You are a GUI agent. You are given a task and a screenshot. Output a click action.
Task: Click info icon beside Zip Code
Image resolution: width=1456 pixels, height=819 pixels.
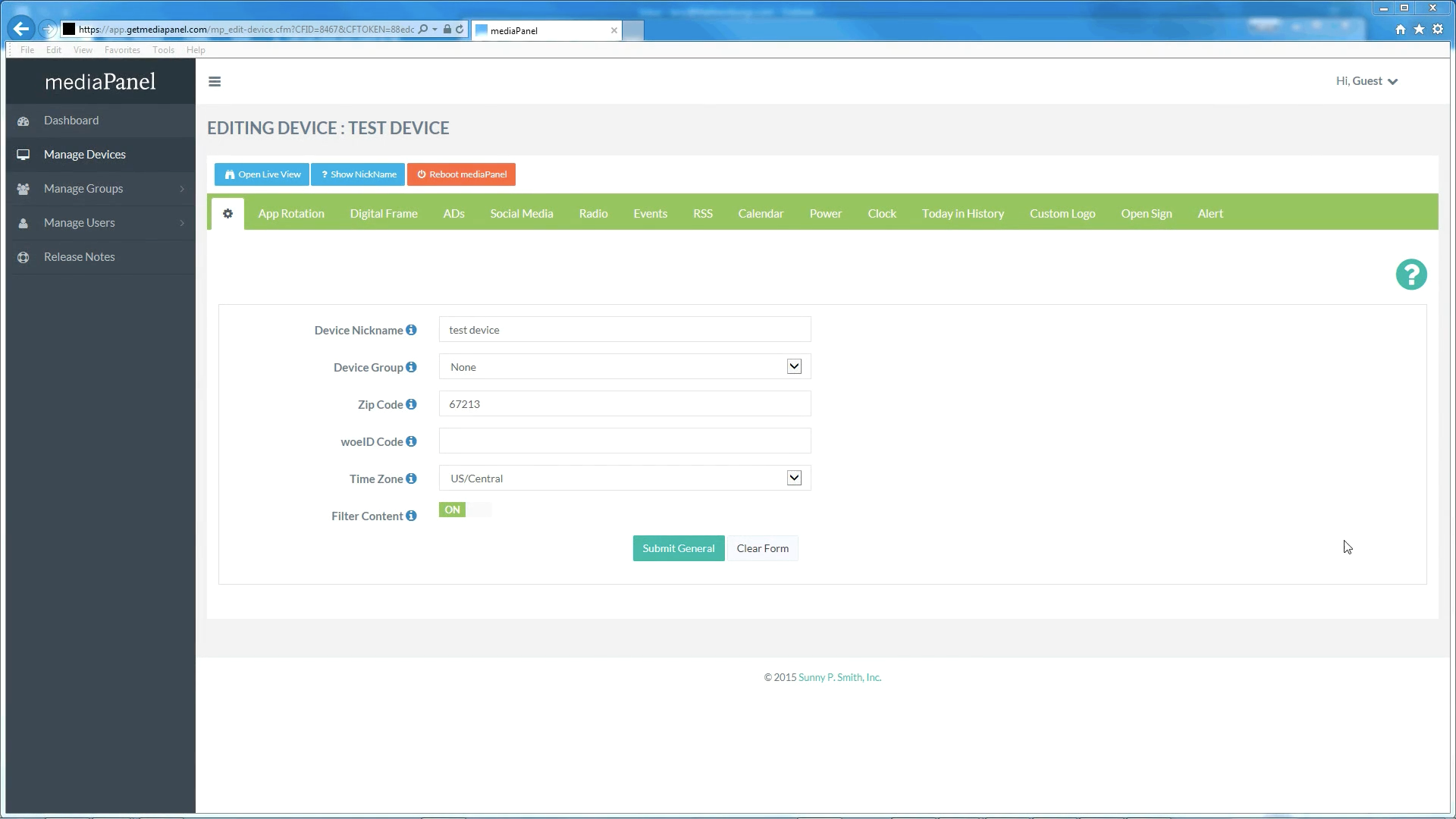click(411, 404)
